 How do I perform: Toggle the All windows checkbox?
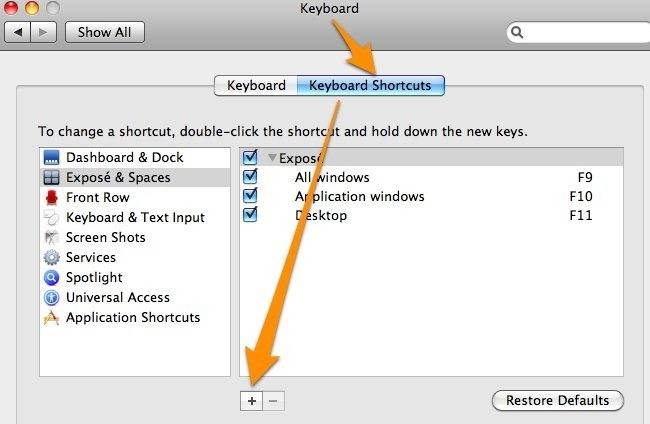point(250,177)
